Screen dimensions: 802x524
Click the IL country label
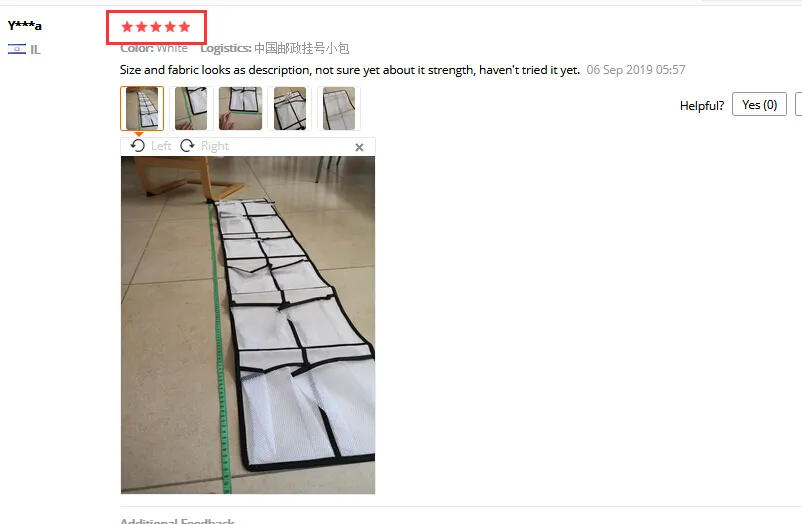35,50
